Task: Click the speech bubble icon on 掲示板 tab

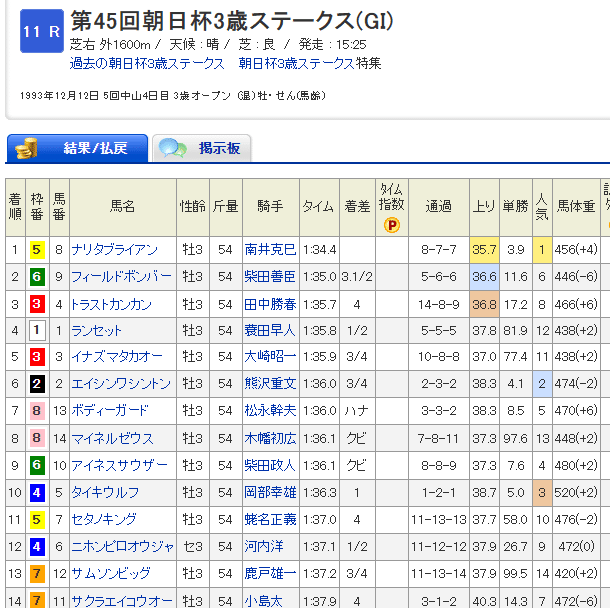Action: pos(173,148)
